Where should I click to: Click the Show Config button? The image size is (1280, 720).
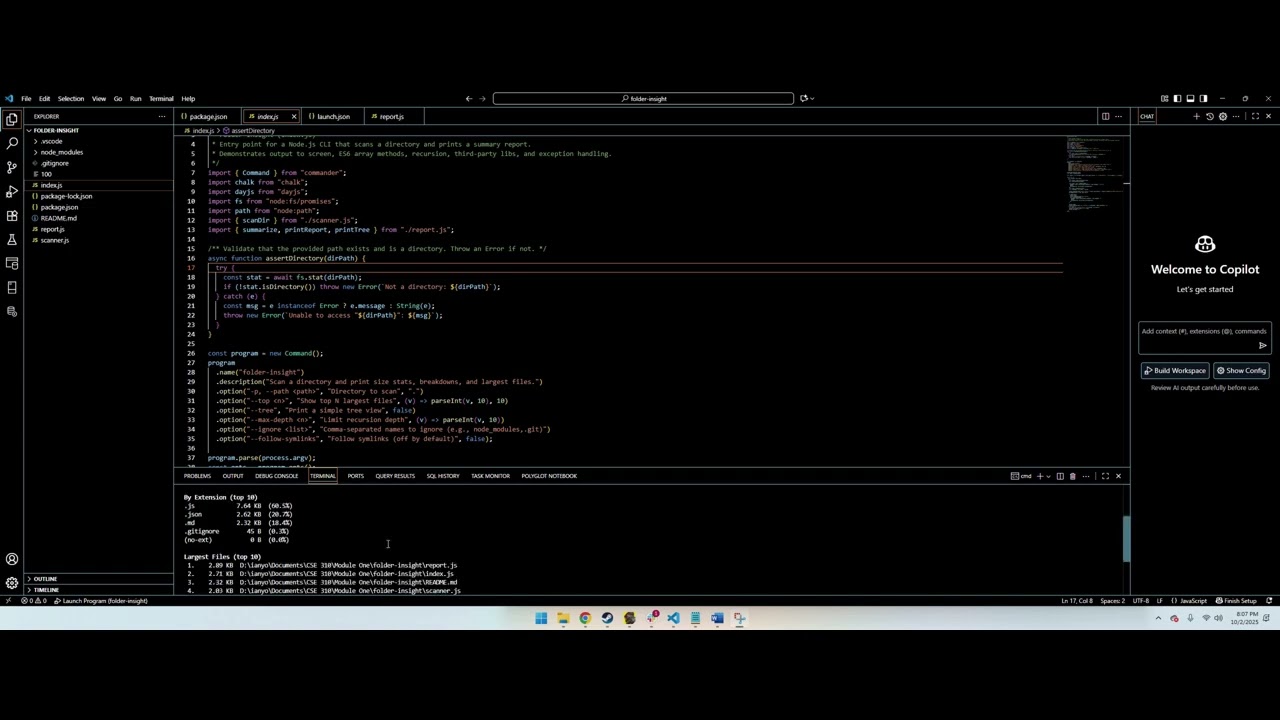pyautogui.click(x=1241, y=370)
